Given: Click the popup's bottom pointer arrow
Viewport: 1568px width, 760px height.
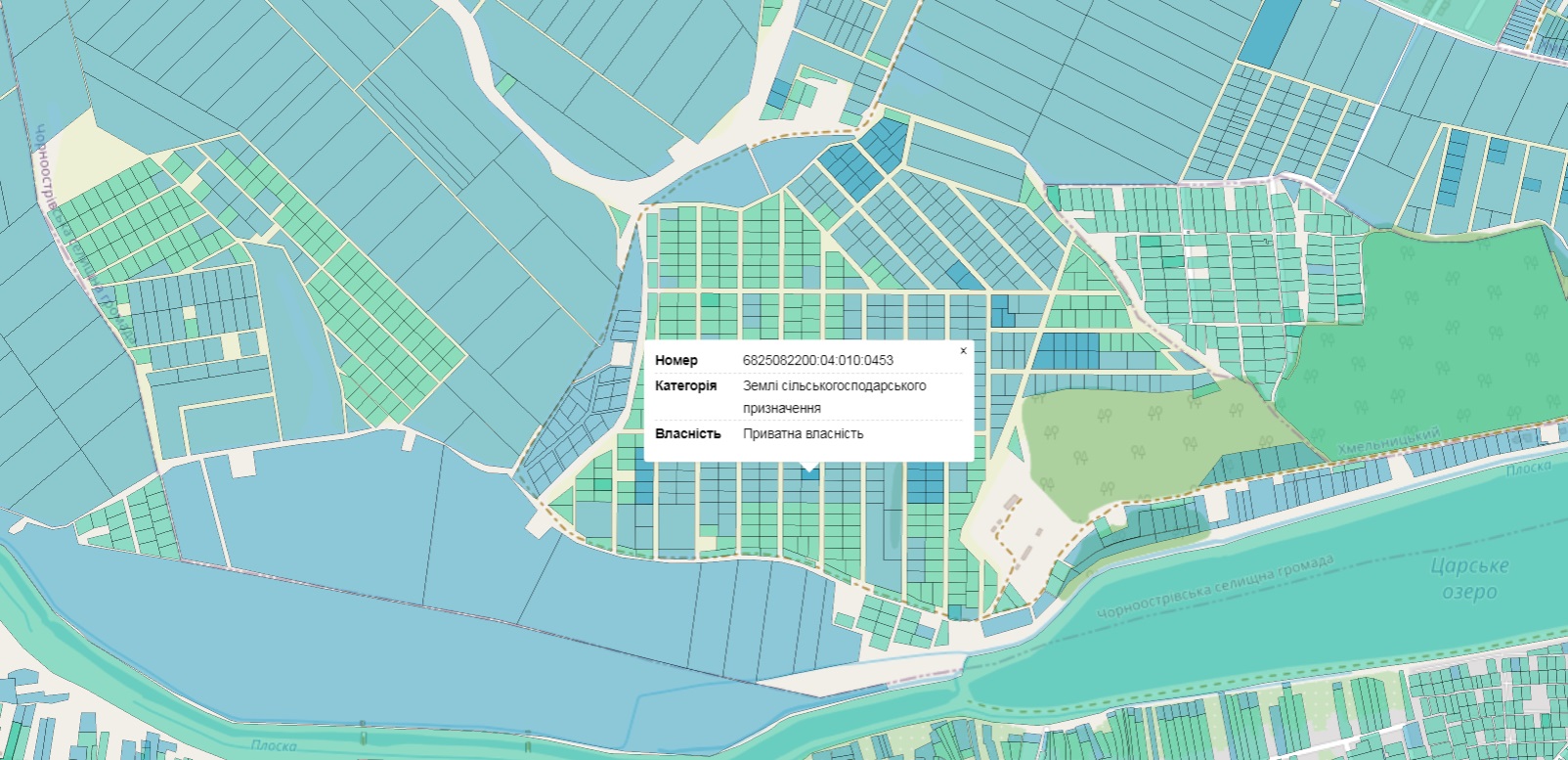Looking at the screenshot, I should [x=808, y=467].
